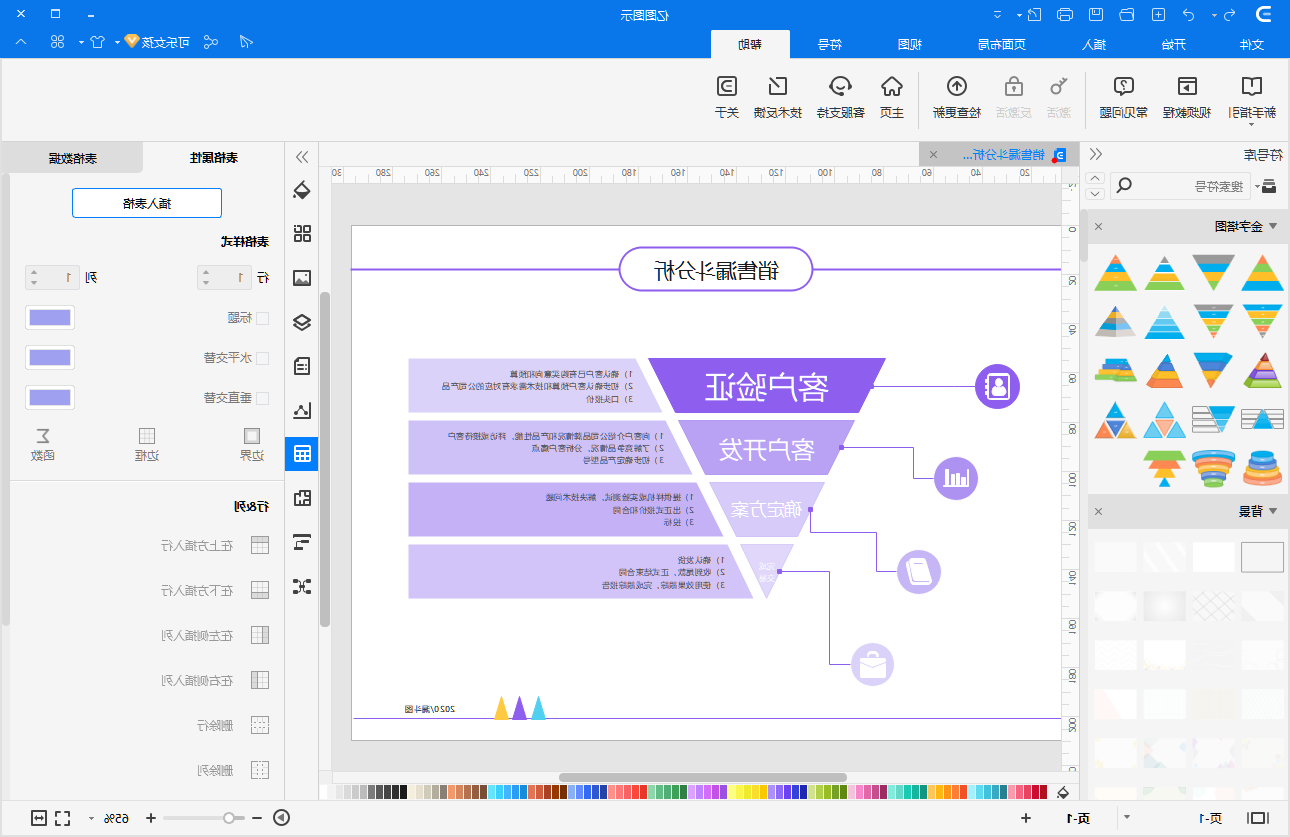Viewport: 1290px width, 837px height.
Task: Click the 插入表格 button
Action: click(147, 203)
